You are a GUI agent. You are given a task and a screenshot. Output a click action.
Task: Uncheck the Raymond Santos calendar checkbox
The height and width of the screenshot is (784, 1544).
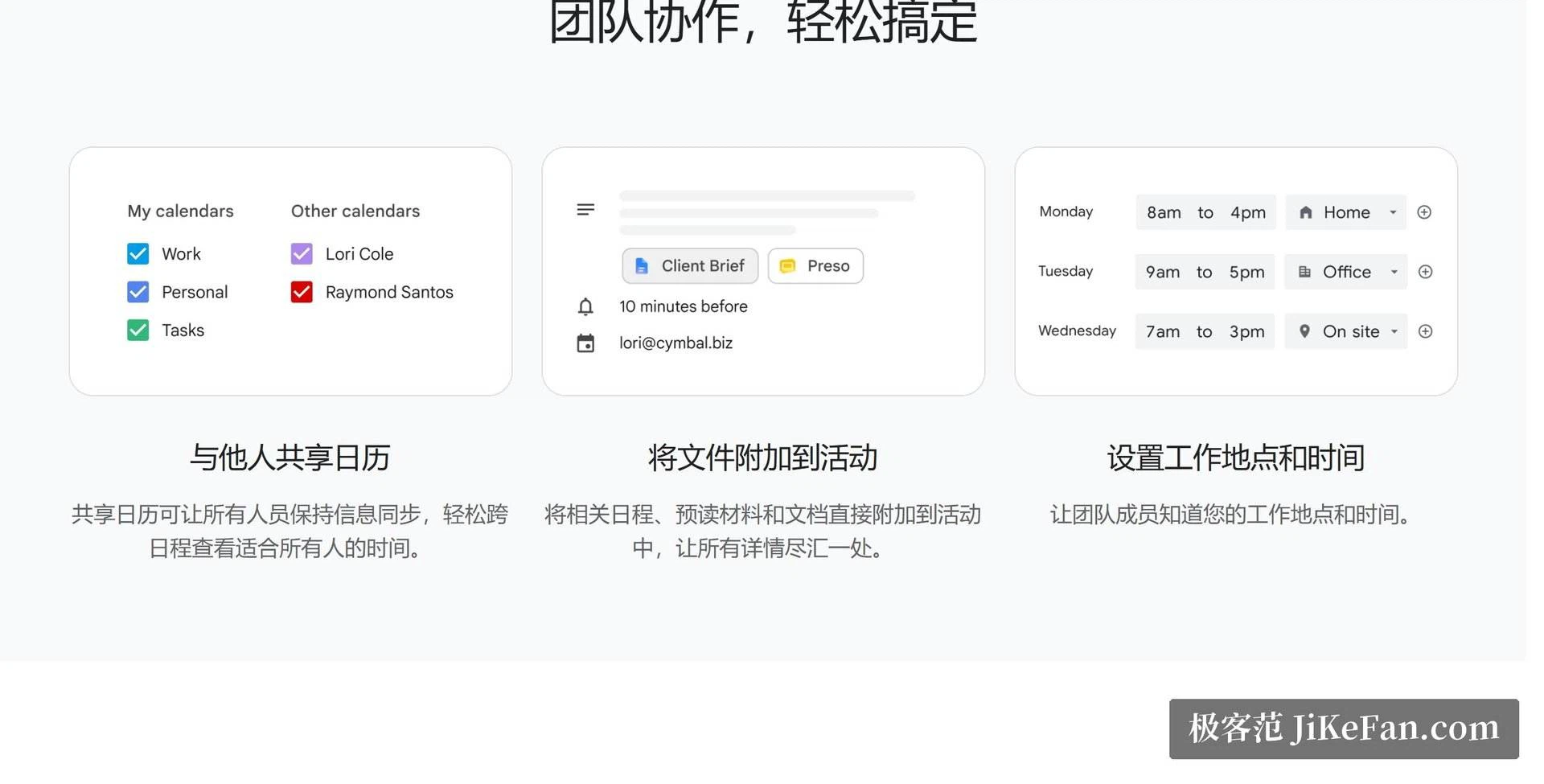pyautogui.click(x=302, y=292)
